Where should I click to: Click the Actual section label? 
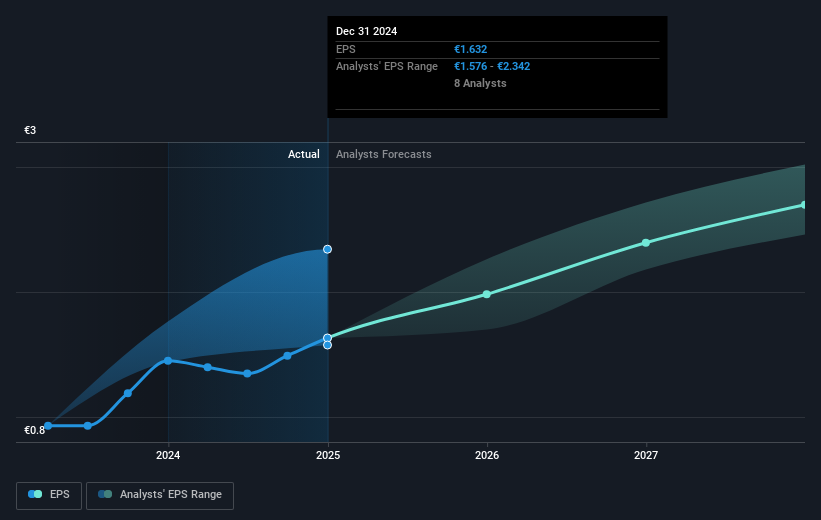coord(304,154)
